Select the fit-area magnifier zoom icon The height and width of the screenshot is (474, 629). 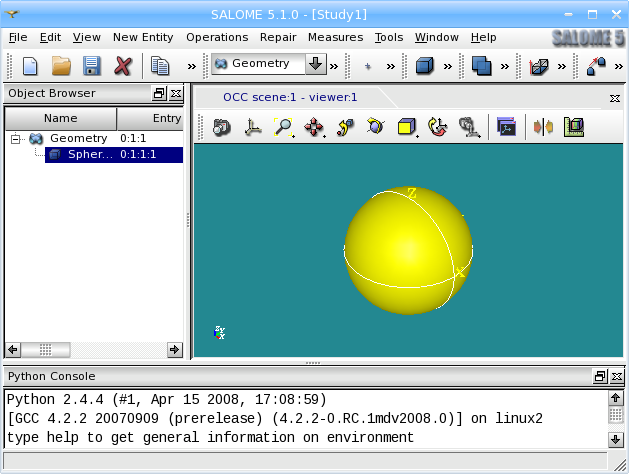click(x=283, y=128)
